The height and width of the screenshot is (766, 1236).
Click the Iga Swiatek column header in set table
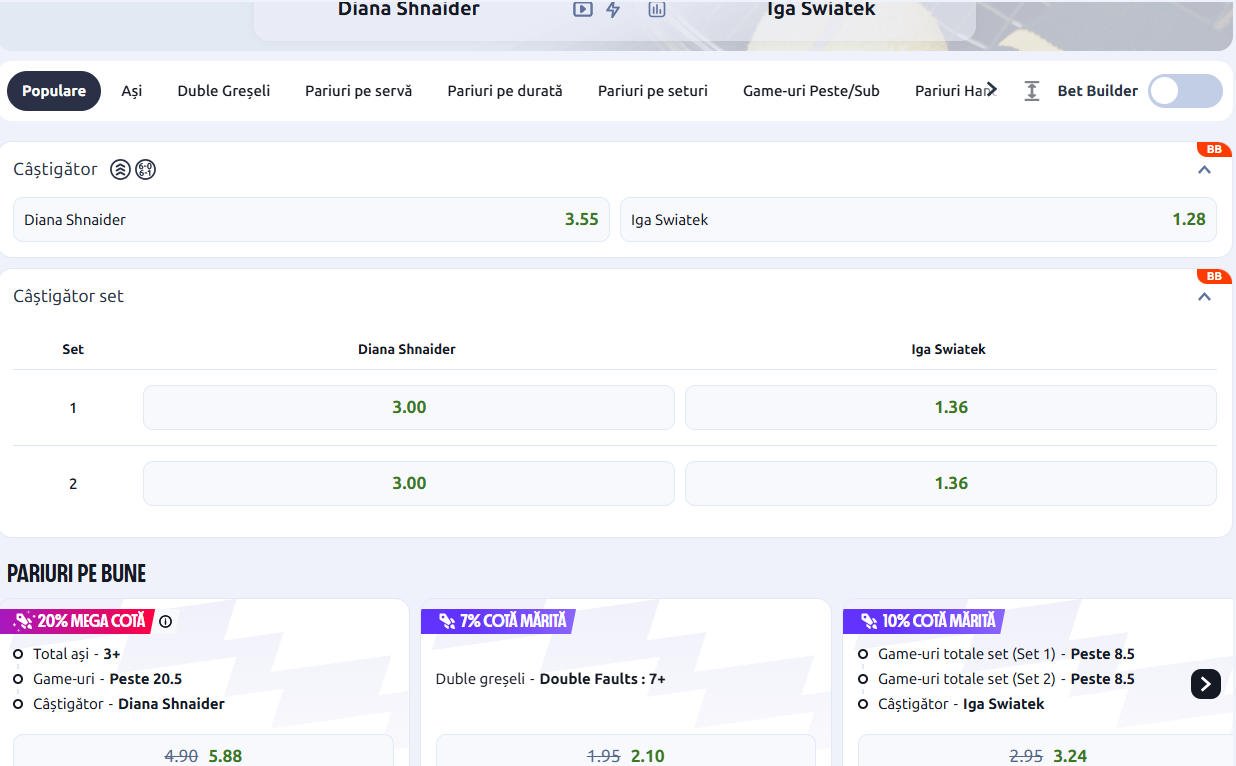(x=949, y=350)
